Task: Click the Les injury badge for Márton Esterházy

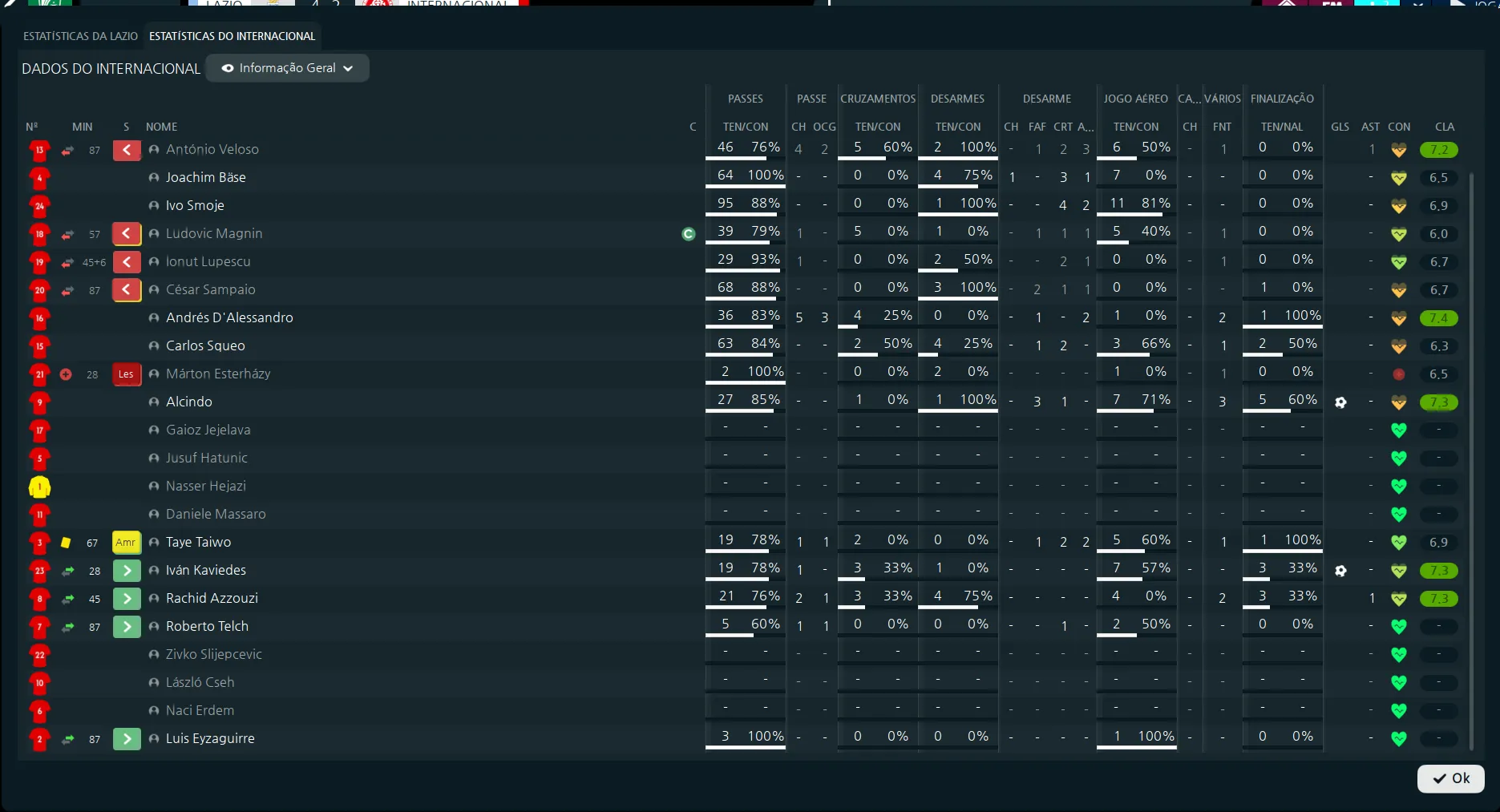Action: [127, 374]
